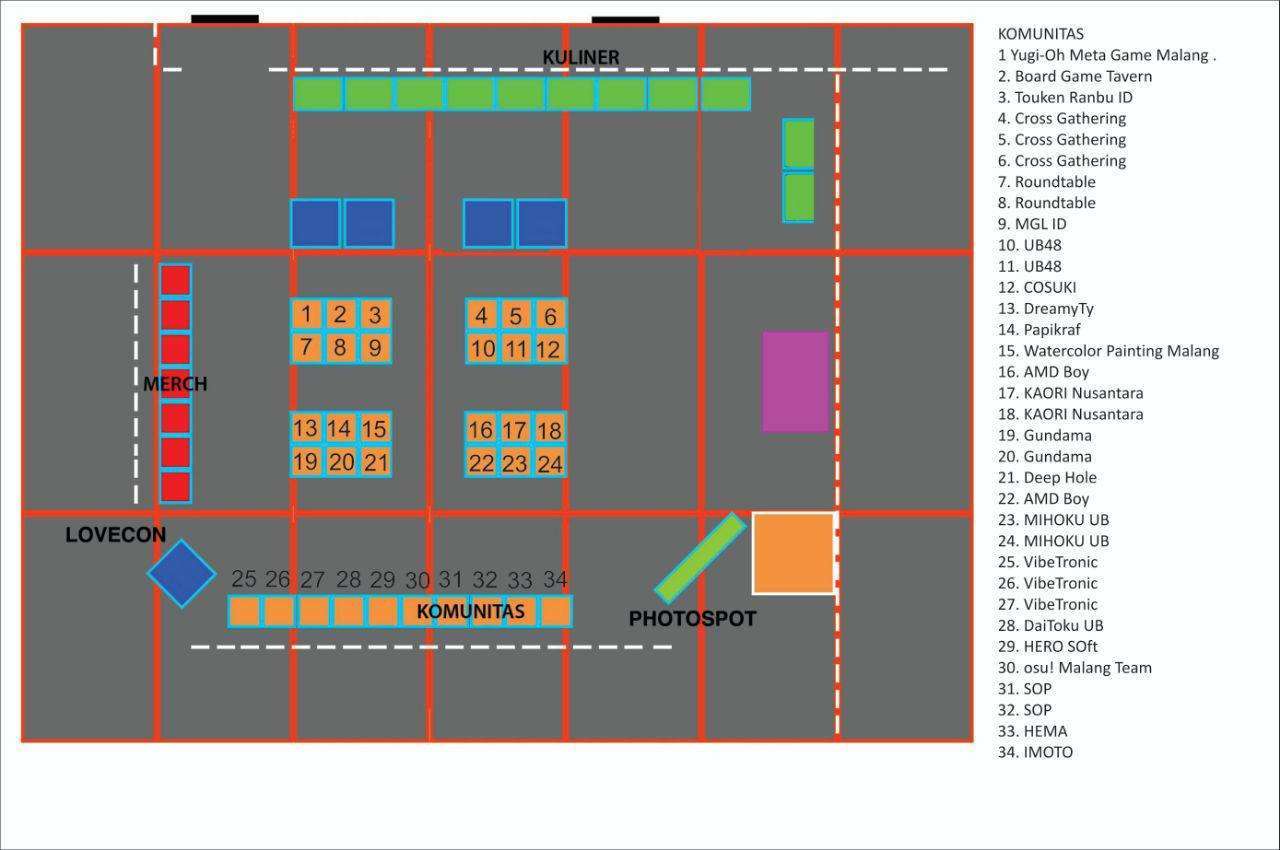Click the MERCH label text
1280x850 pixels.
click(x=175, y=384)
